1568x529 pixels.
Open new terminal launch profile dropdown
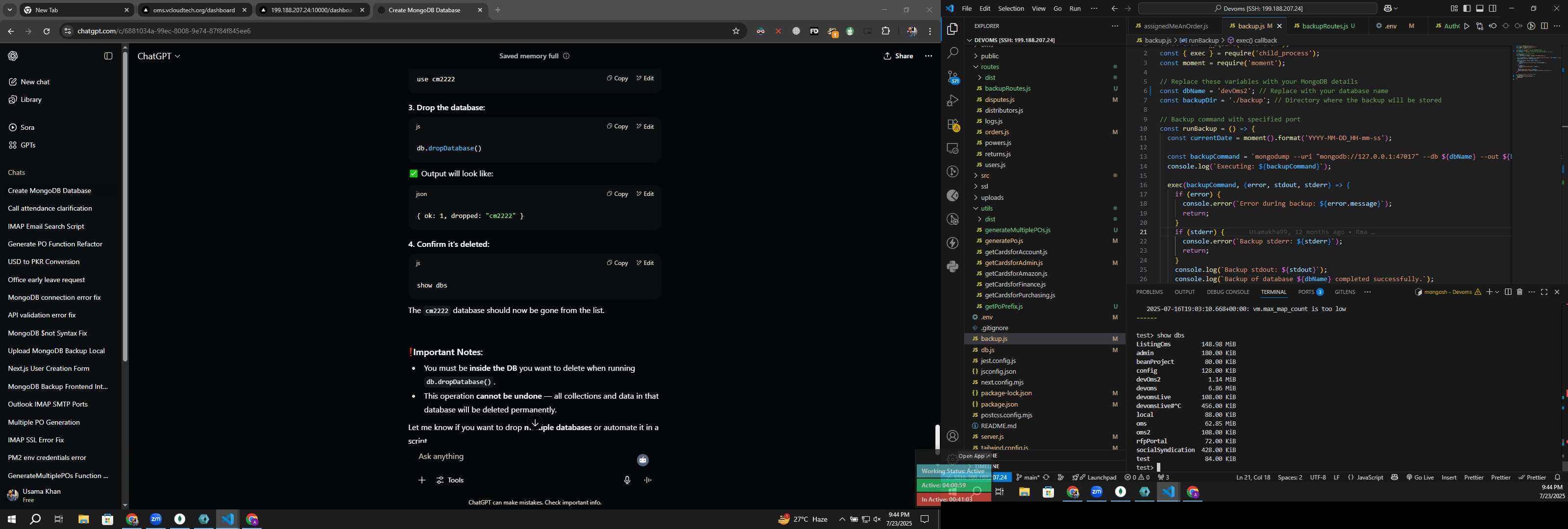pyautogui.click(x=1497, y=292)
